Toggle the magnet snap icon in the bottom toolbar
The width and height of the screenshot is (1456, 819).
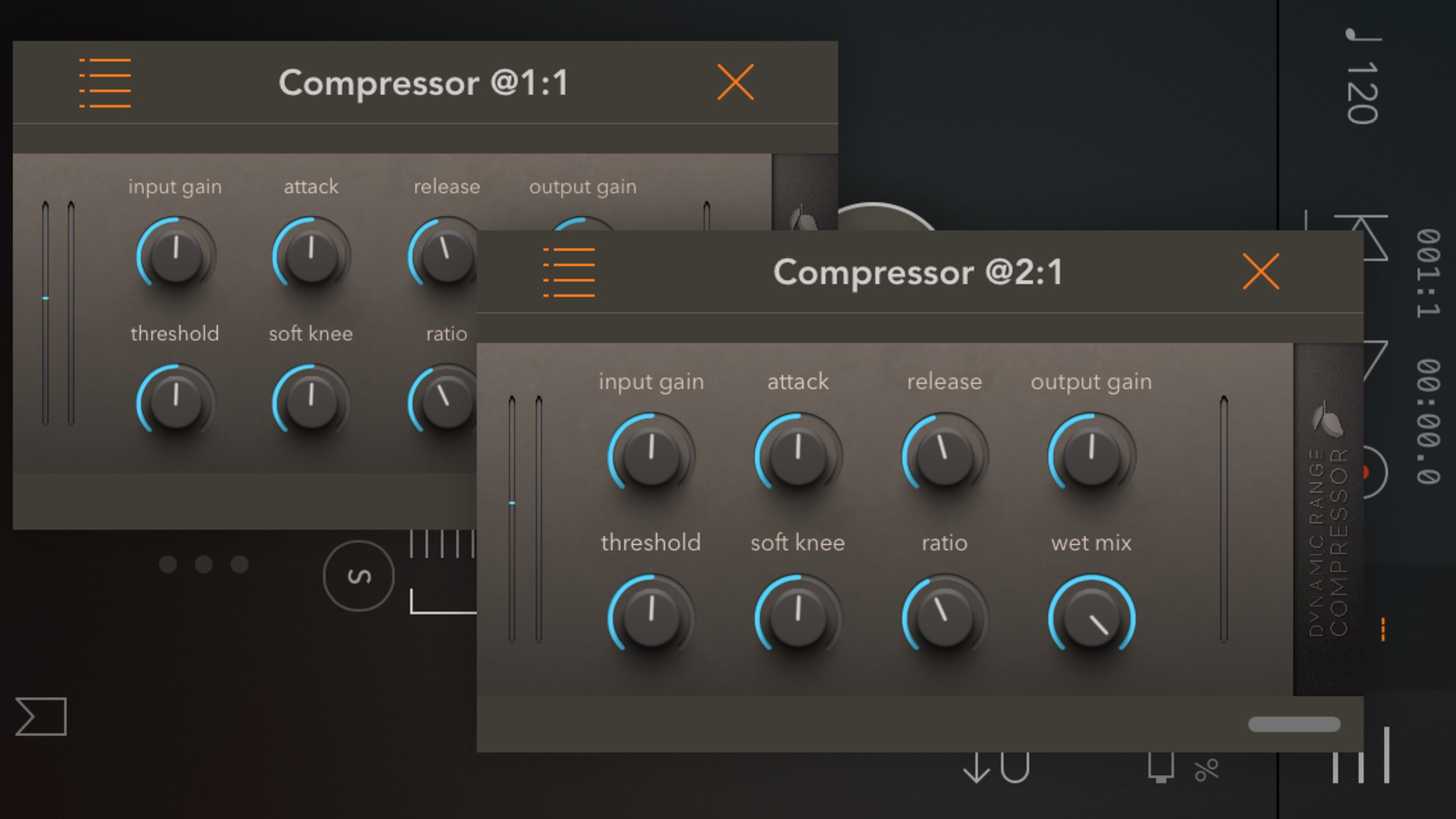(1015, 768)
